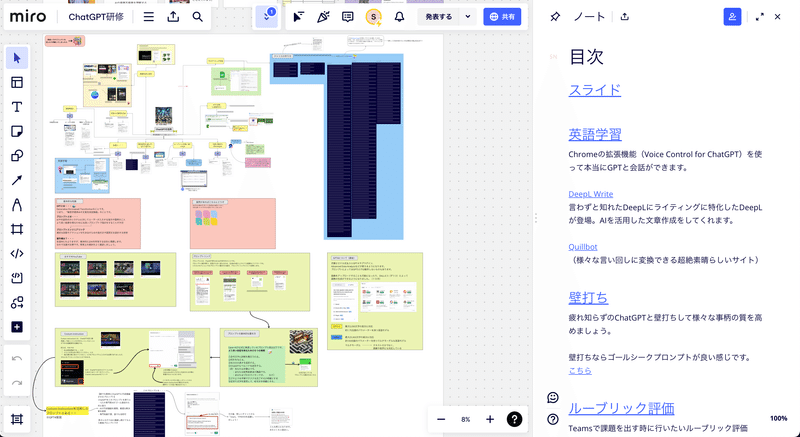Viewport: 800px width, 437px height.
Task: Select the pen tool
Action: 17,204
